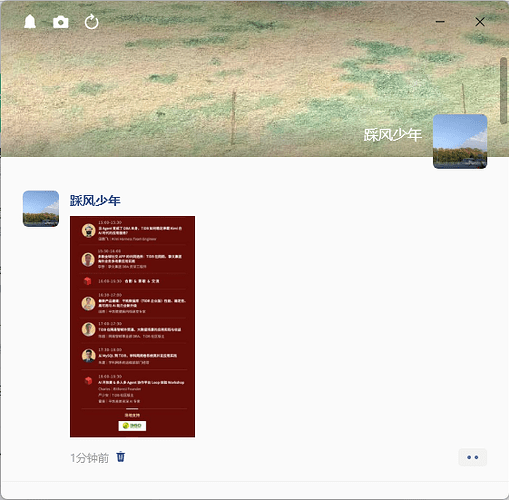
Task: Open the profile avatar on the cover photo
Action: point(460,141)
